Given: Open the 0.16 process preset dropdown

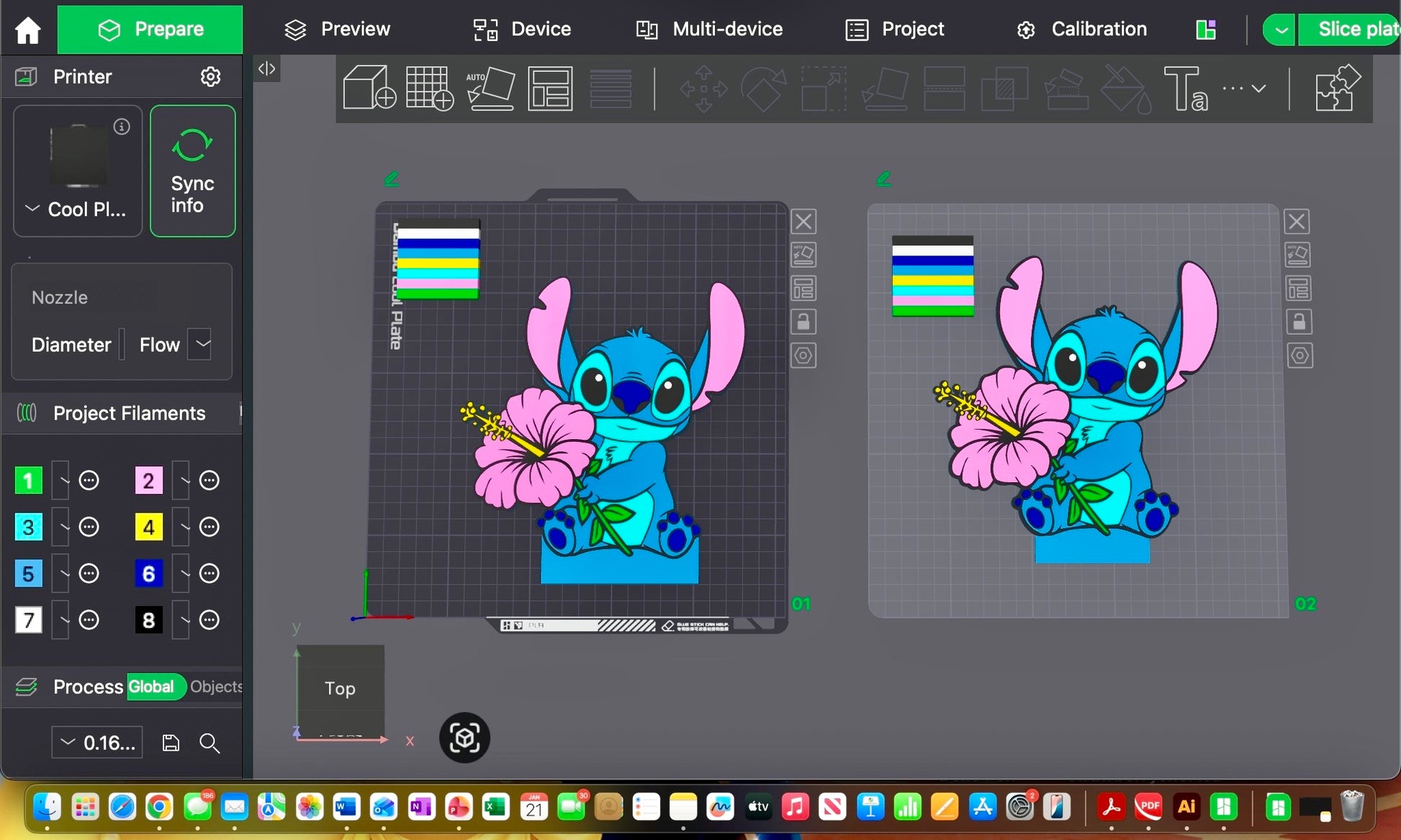Looking at the screenshot, I should [96, 742].
